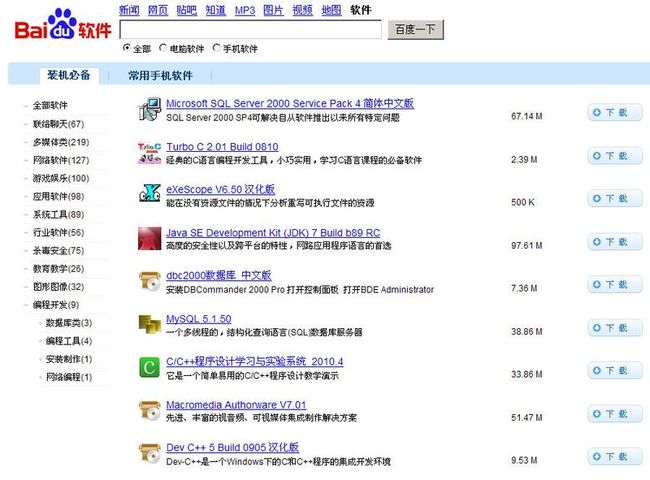Screen dimensions: 650x480
Task: Download eXeScope V6.50 汉化版
Action: click(615, 199)
